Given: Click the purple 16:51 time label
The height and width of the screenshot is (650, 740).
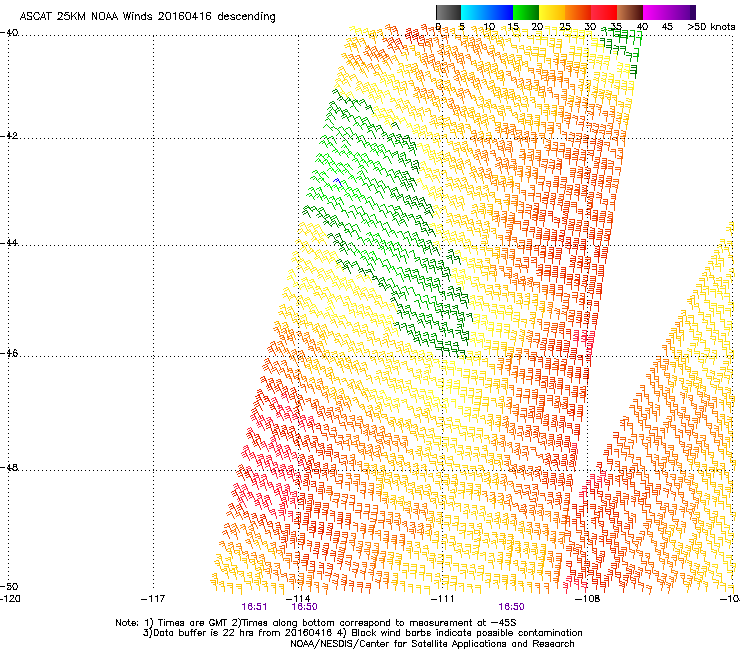Looking at the screenshot, I should (x=254, y=607).
